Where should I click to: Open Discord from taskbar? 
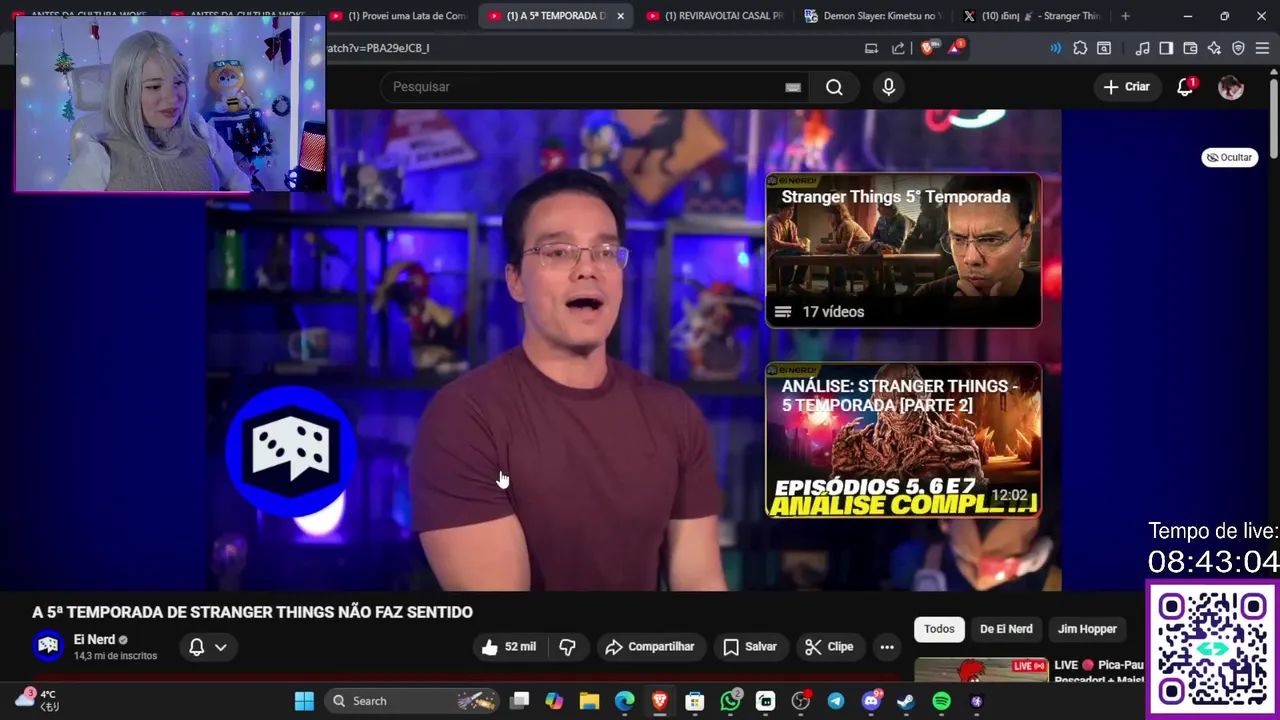point(871,701)
